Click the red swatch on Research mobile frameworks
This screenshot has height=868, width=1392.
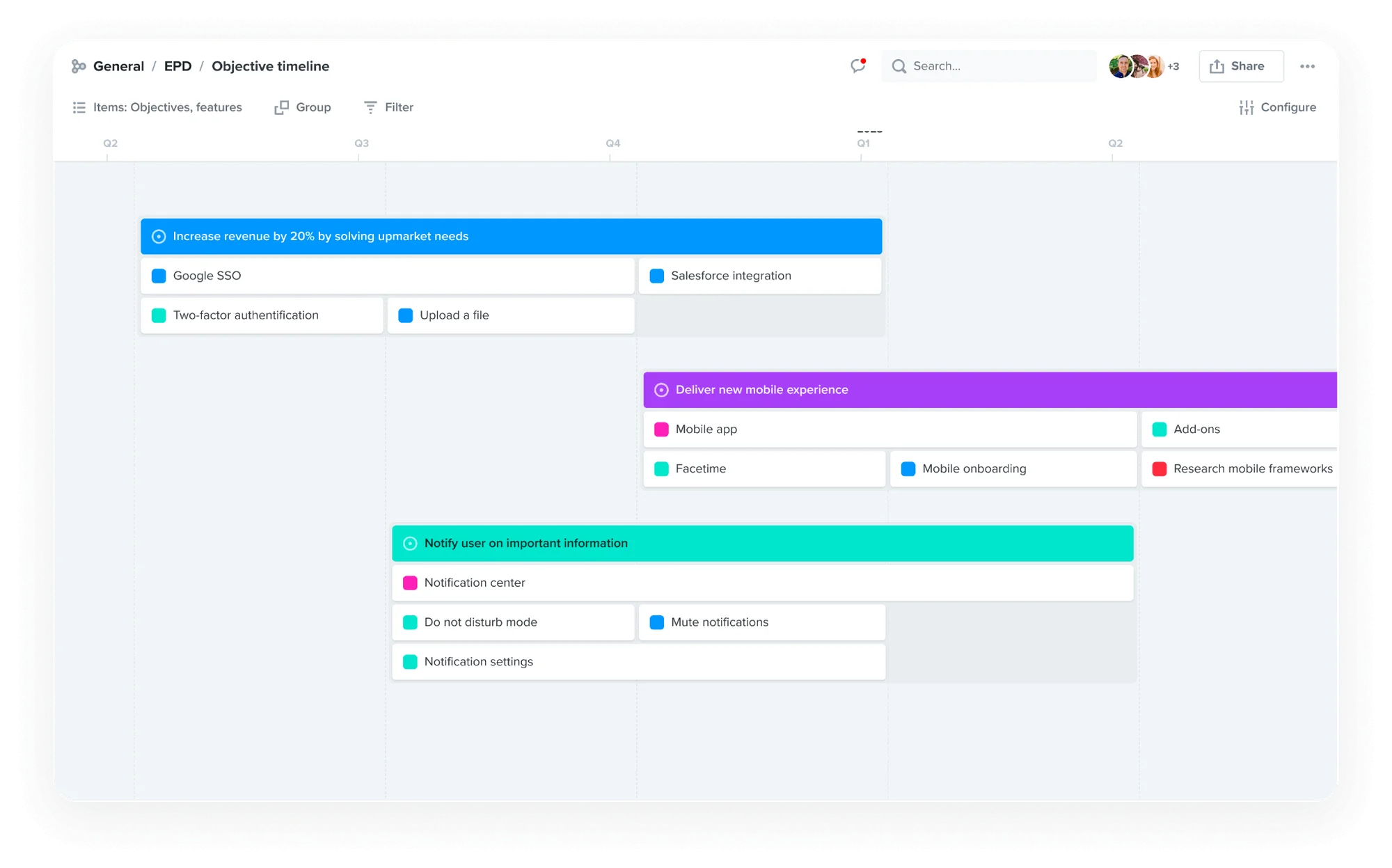[x=1160, y=469]
